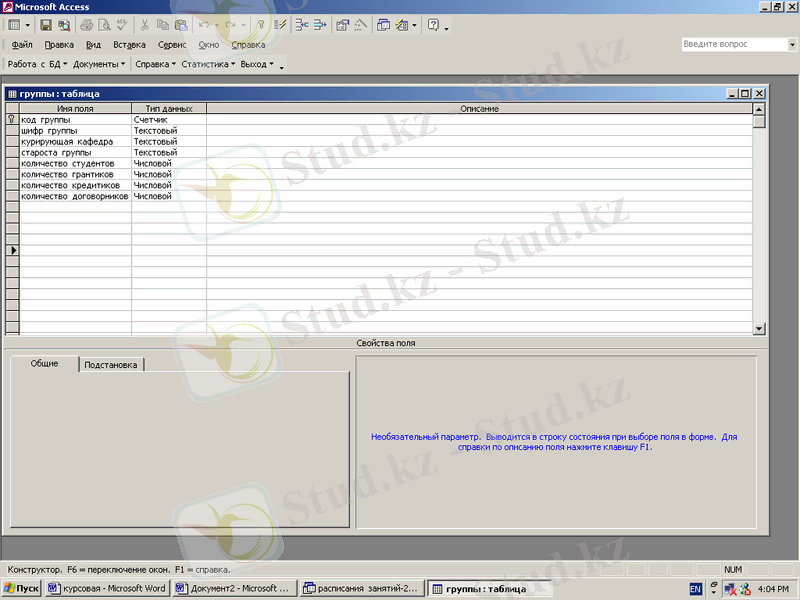
Task: Expand the 'Работа с БД' dropdown
Action: coord(37,64)
